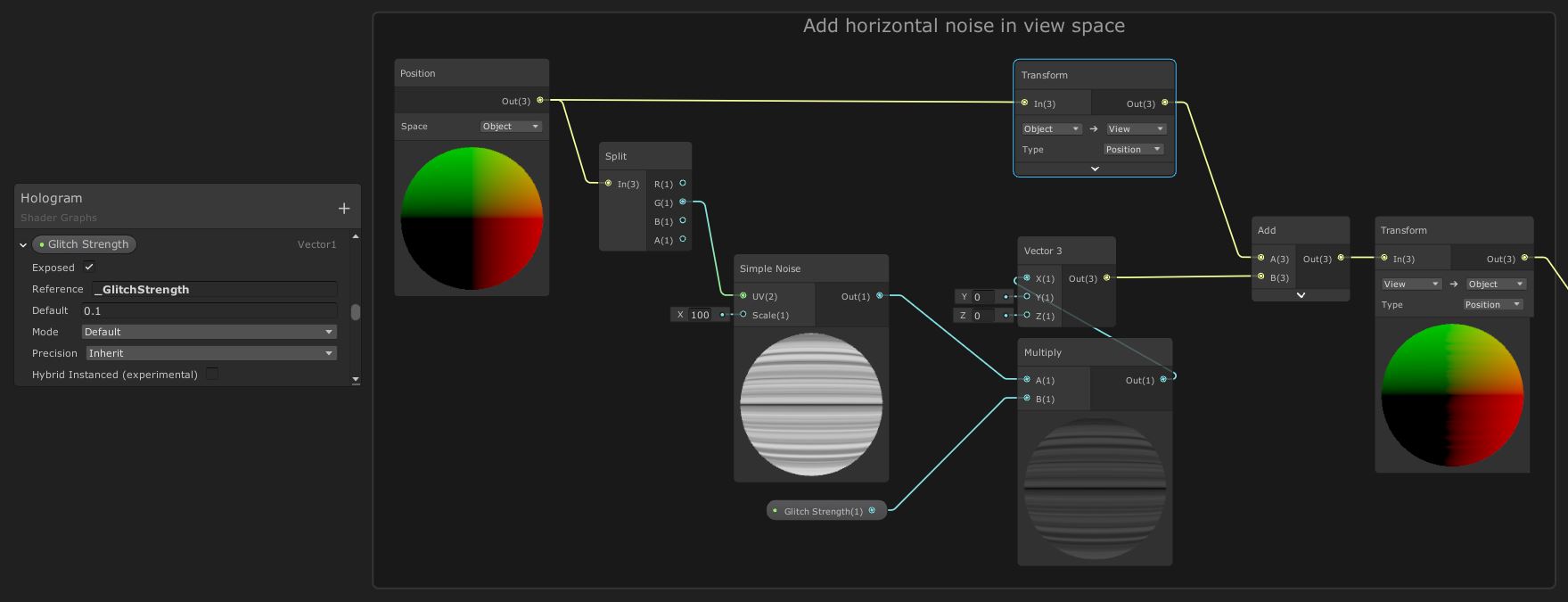1568x602 pixels.
Task: Edit the Default value 0.1 field
Action: pyautogui.click(x=209, y=310)
